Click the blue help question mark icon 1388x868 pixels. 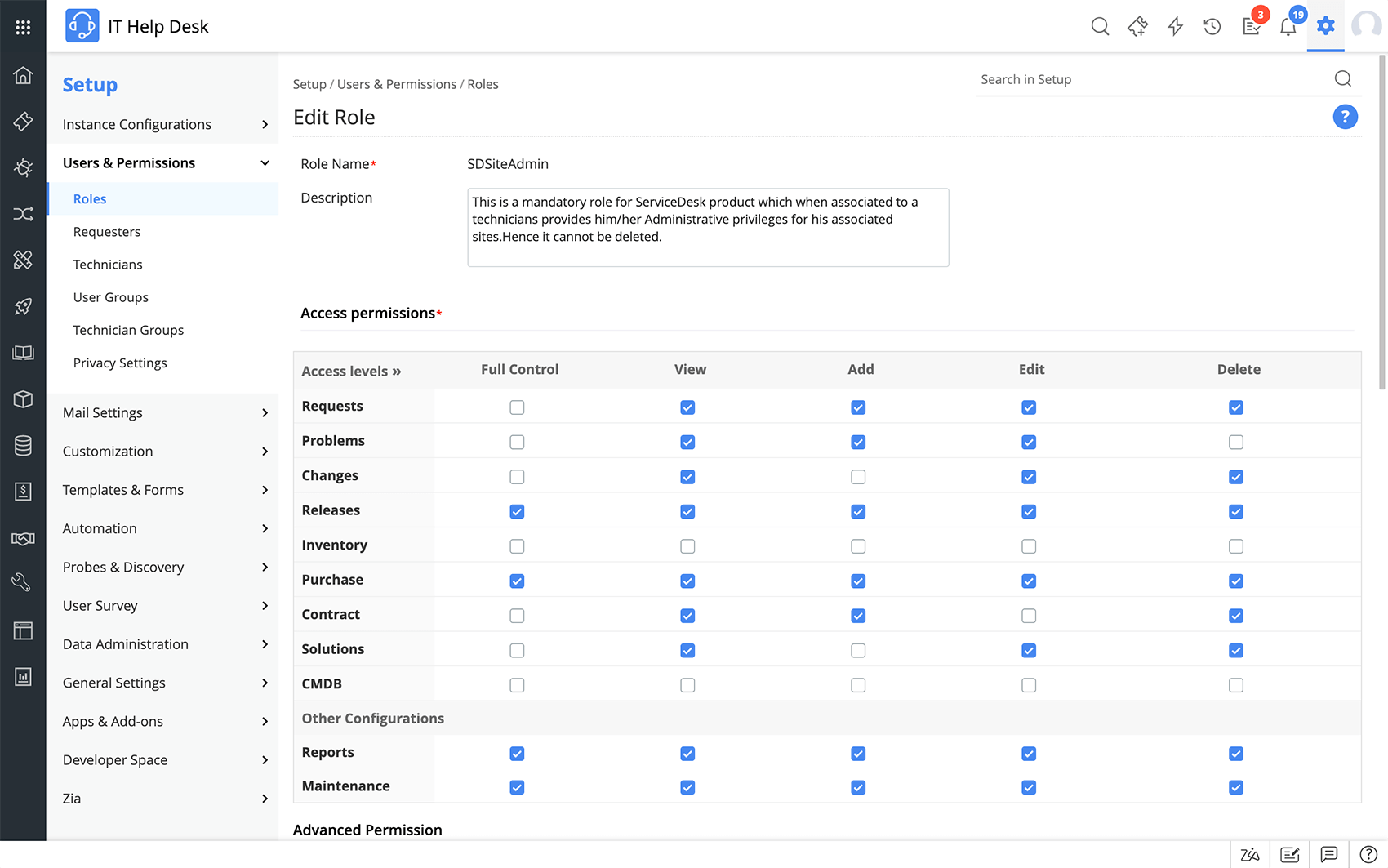click(x=1345, y=117)
